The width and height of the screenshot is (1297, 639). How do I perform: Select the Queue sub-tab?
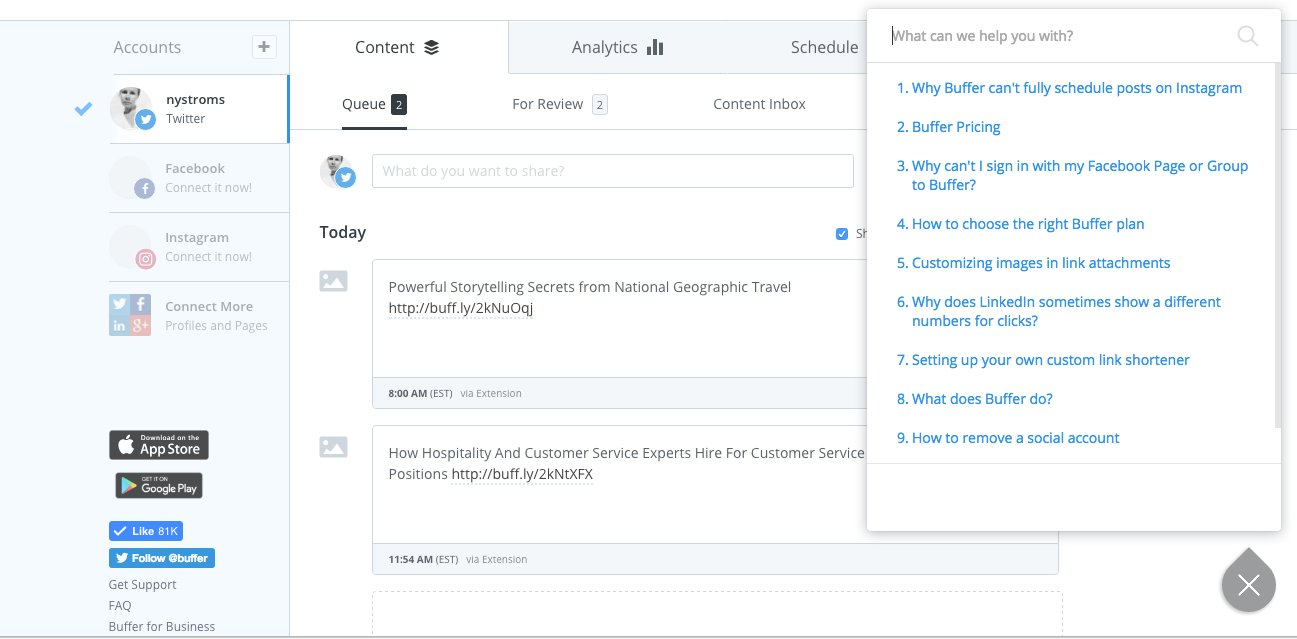point(374,104)
